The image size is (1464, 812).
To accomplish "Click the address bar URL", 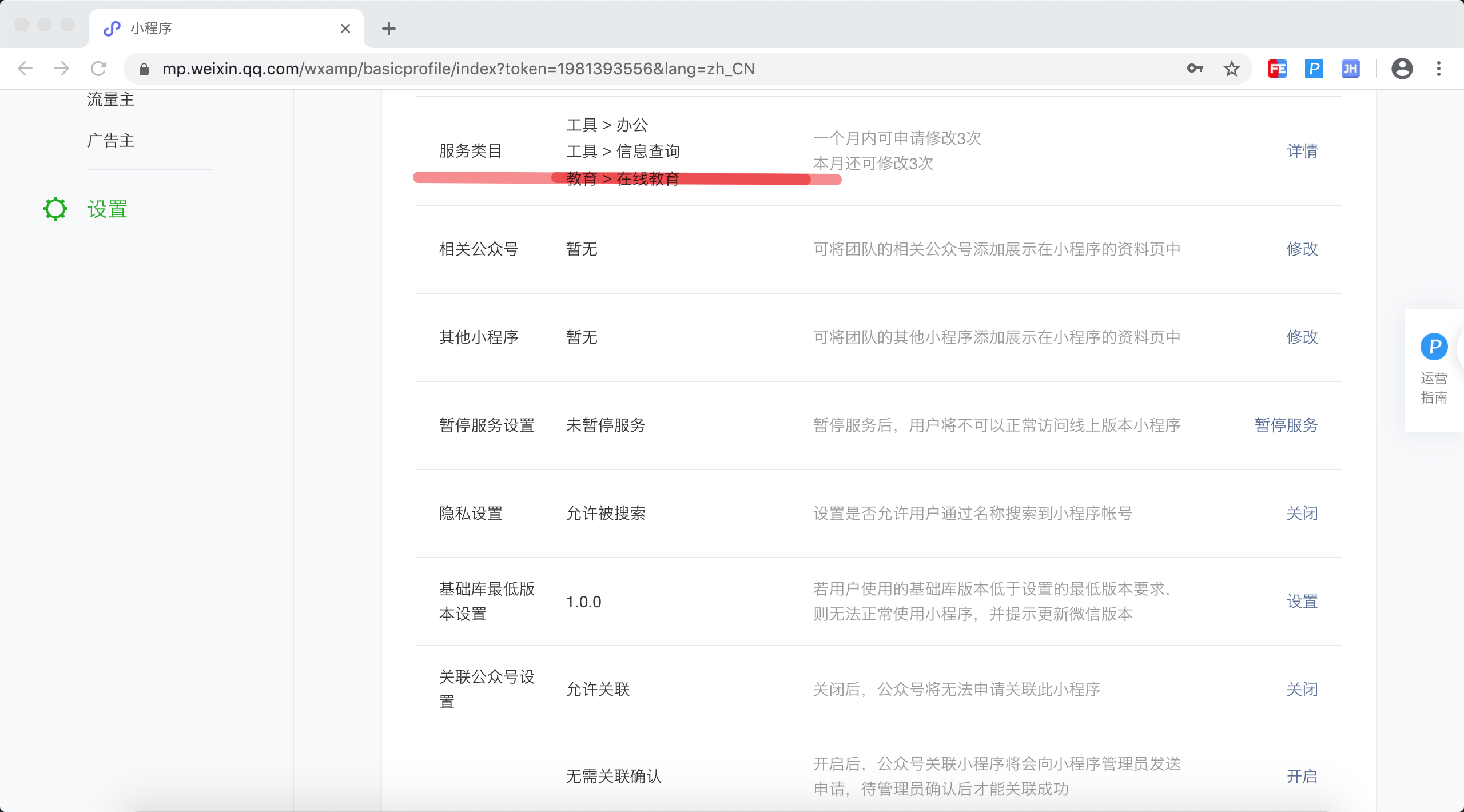I will click(x=457, y=69).
